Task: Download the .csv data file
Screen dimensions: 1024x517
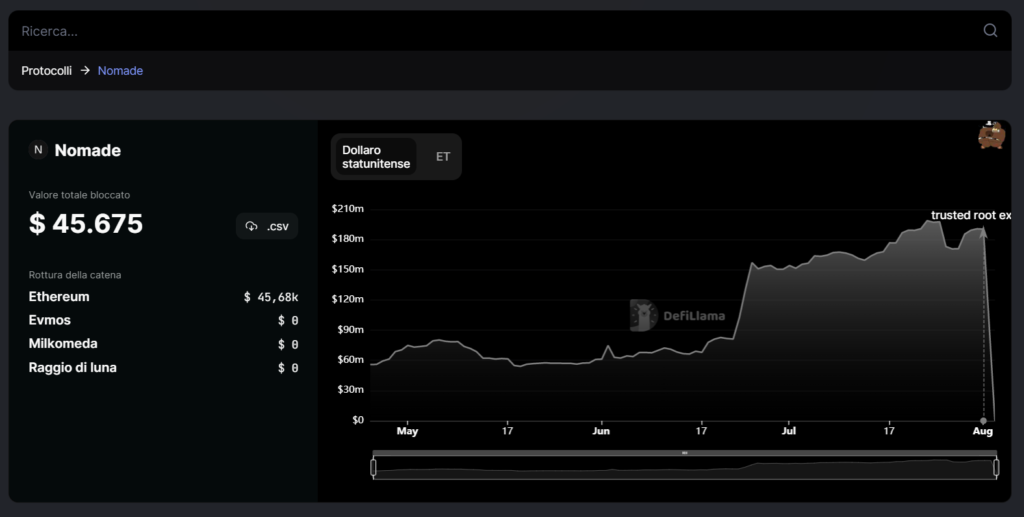Action: (267, 227)
